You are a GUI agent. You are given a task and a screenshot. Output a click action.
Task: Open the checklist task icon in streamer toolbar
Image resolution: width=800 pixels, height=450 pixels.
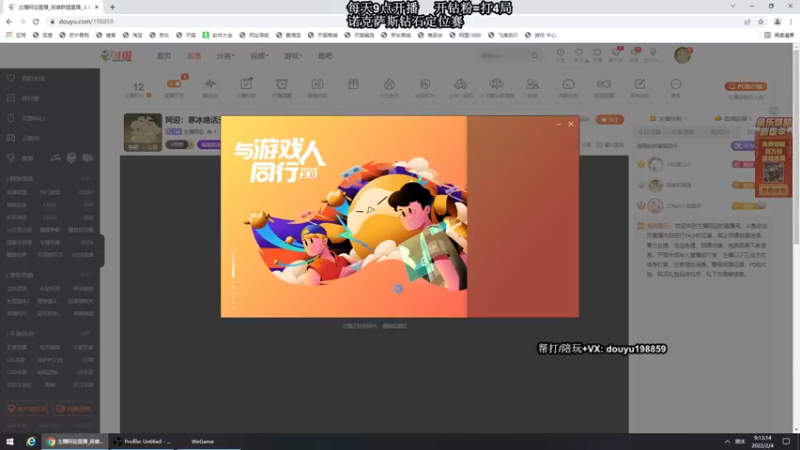(x=246, y=84)
